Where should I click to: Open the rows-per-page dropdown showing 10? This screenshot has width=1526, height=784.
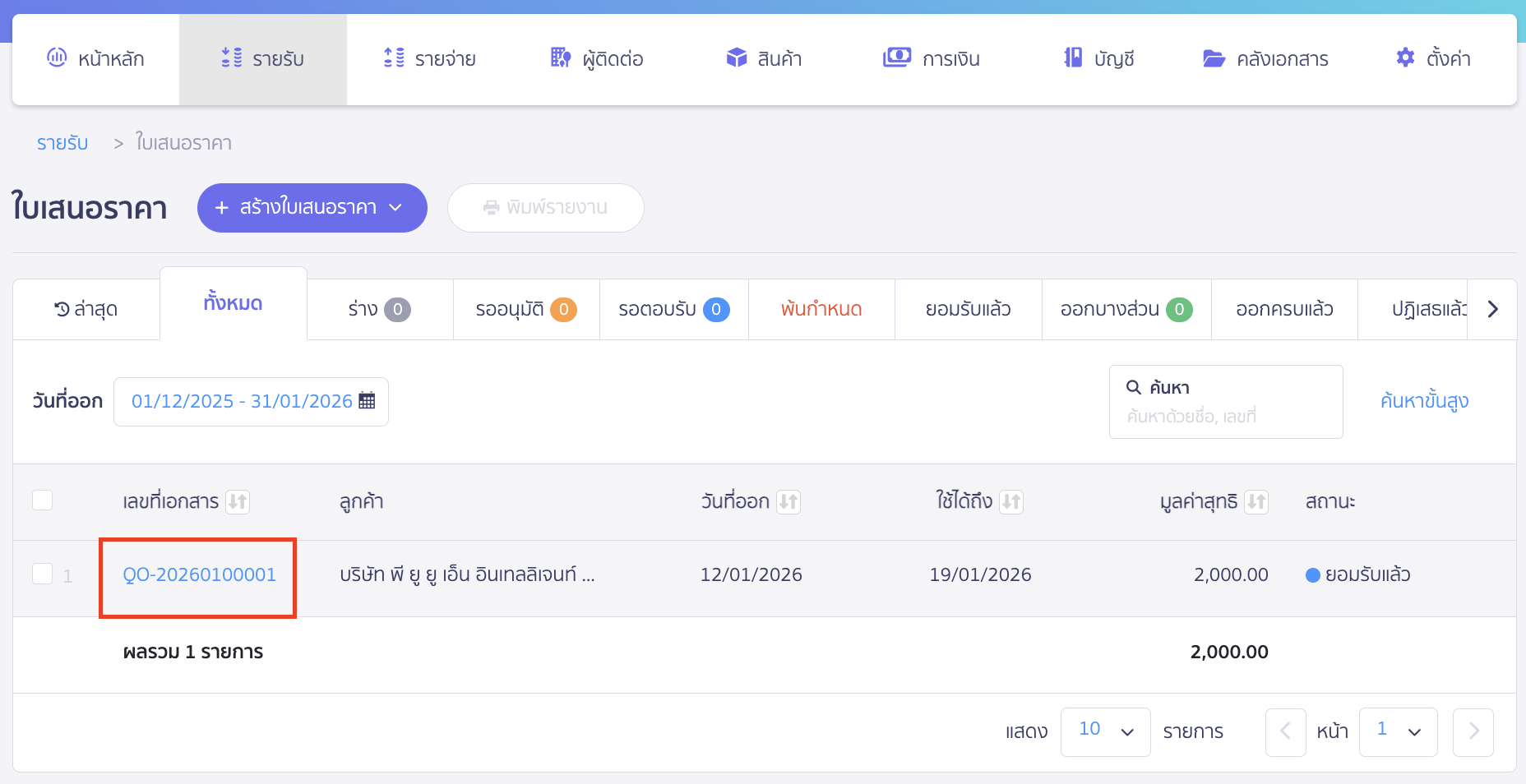[x=1105, y=731]
